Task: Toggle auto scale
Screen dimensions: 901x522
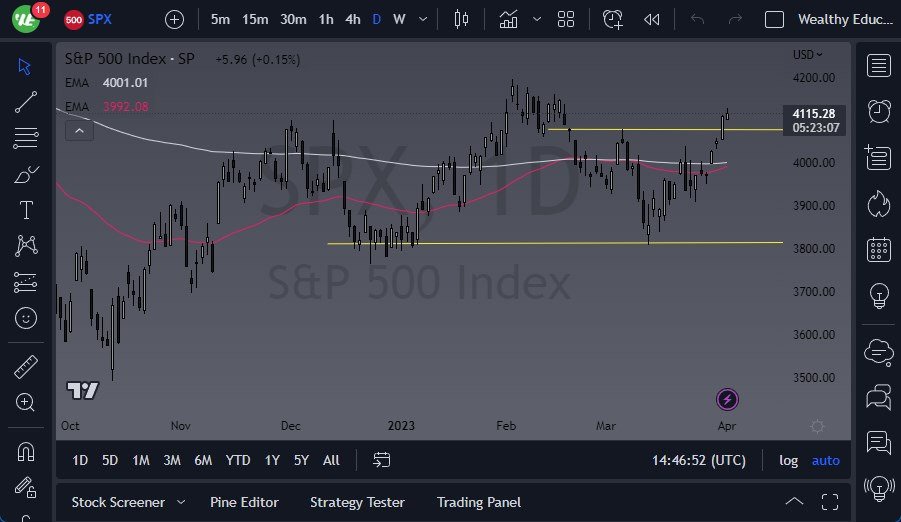Action: coord(826,460)
